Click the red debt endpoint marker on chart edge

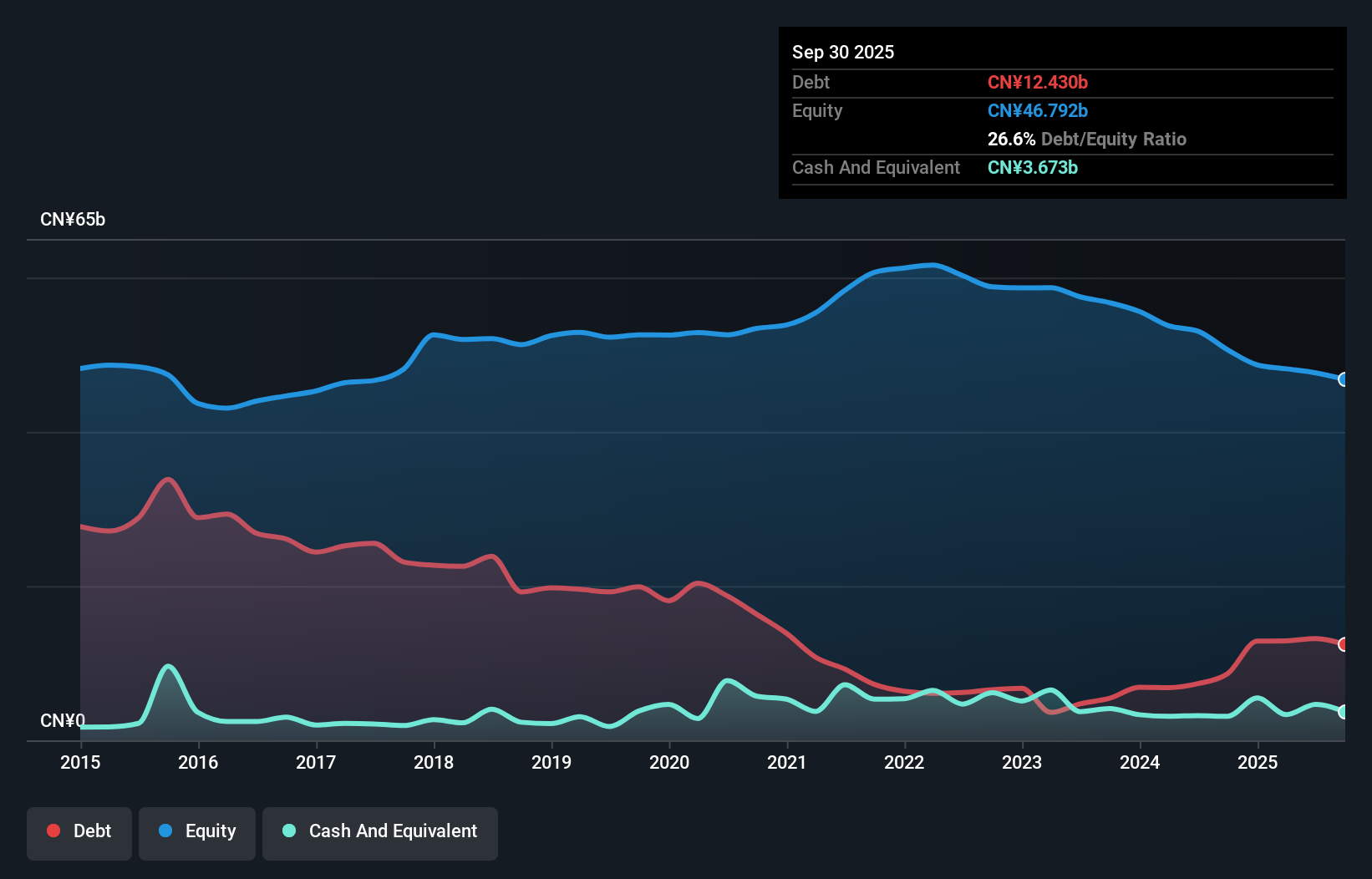click(x=1344, y=644)
